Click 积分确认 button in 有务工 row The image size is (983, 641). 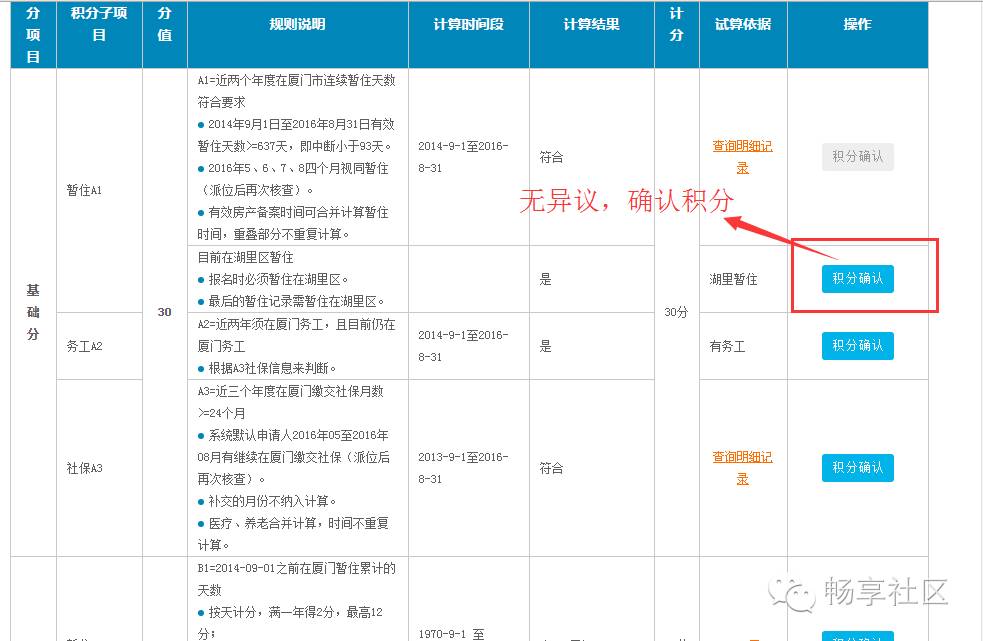click(858, 346)
